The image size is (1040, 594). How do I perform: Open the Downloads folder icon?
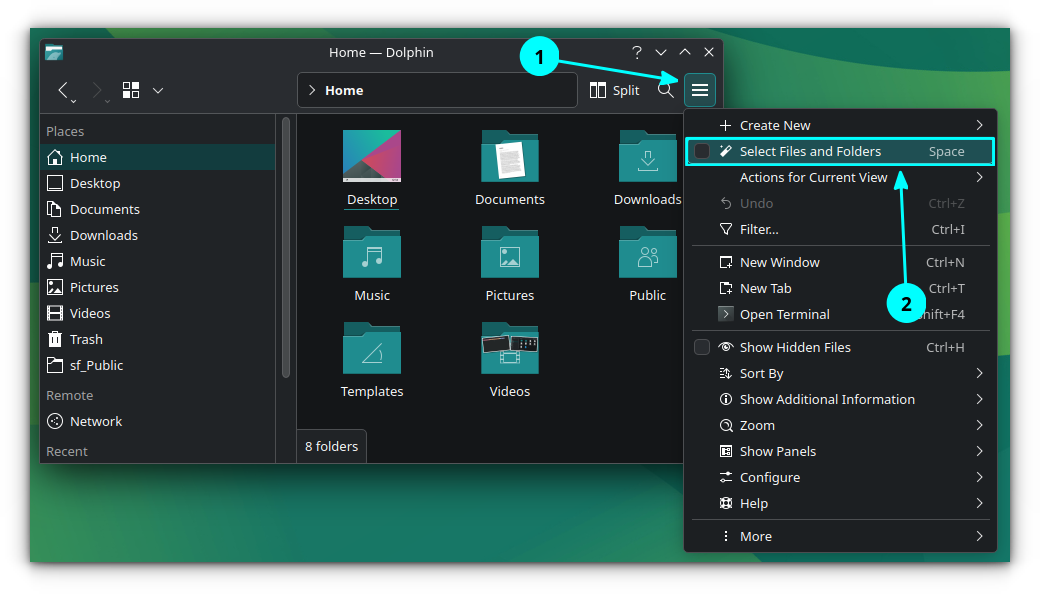coord(647,157)
